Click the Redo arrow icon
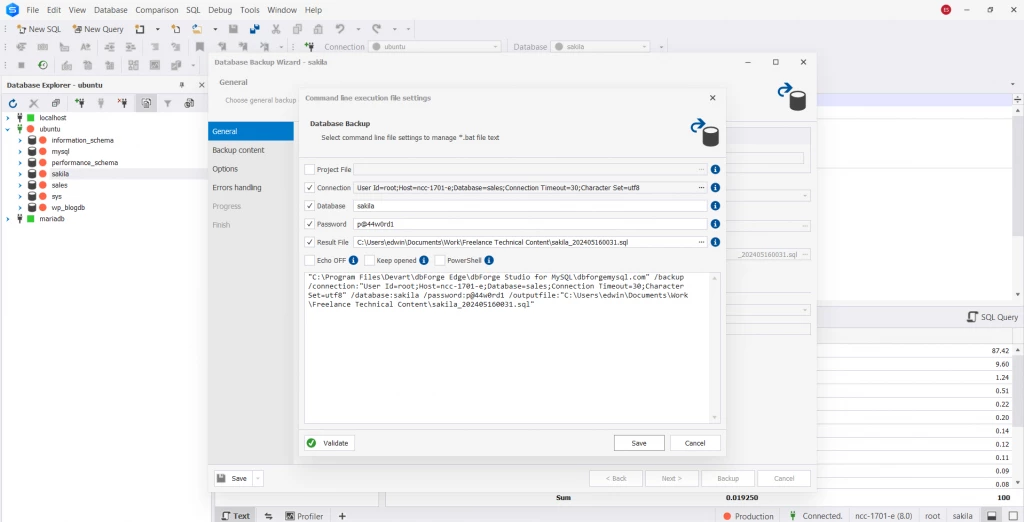This screenshot has height=522, width=1024. click(x=376, y=29)
